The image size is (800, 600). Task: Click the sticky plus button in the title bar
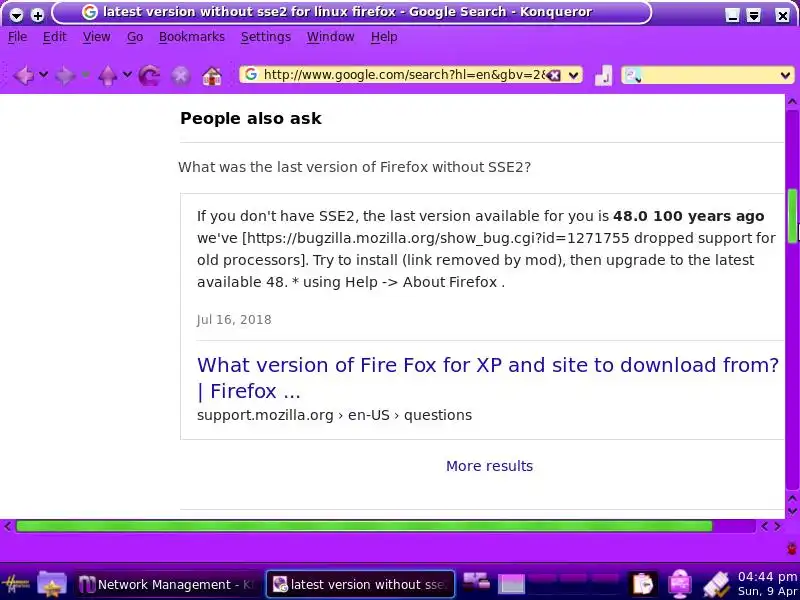[37, 15]
